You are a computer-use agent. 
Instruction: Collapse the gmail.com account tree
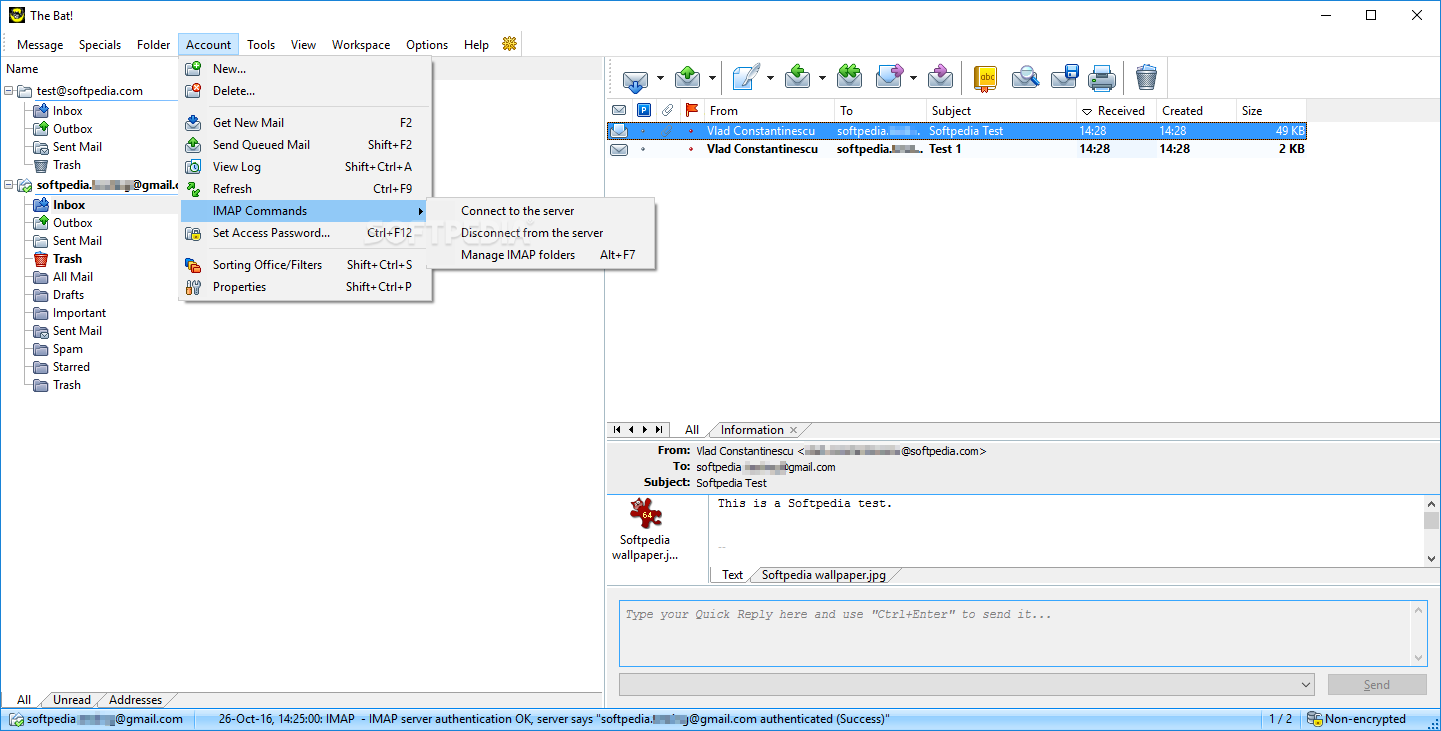(x=9, y=185)
